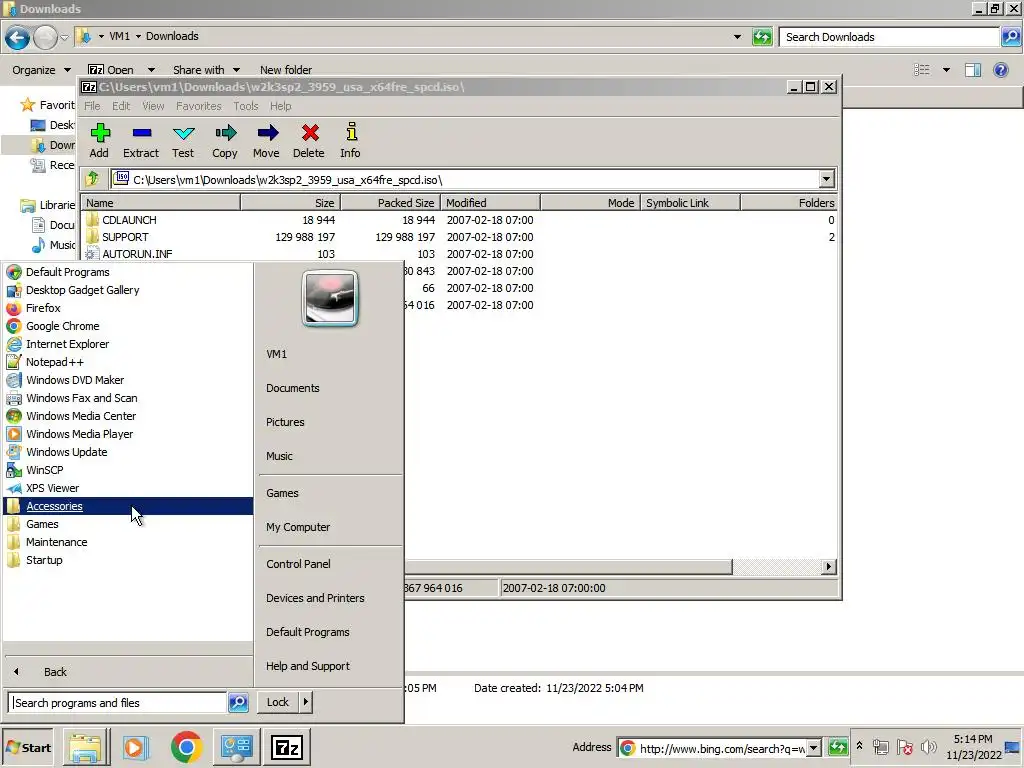Image resolution: width=1024 pixels, height=768 pixels.
Task: Open Internet Explorer from Start menu
Action: point(67,344)
